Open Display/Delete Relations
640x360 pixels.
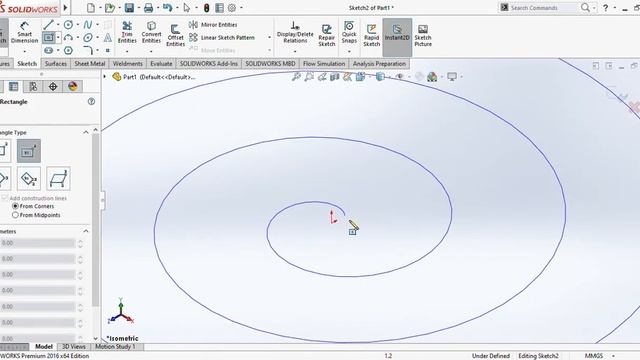pyautogui.click(x=295, y=32)
